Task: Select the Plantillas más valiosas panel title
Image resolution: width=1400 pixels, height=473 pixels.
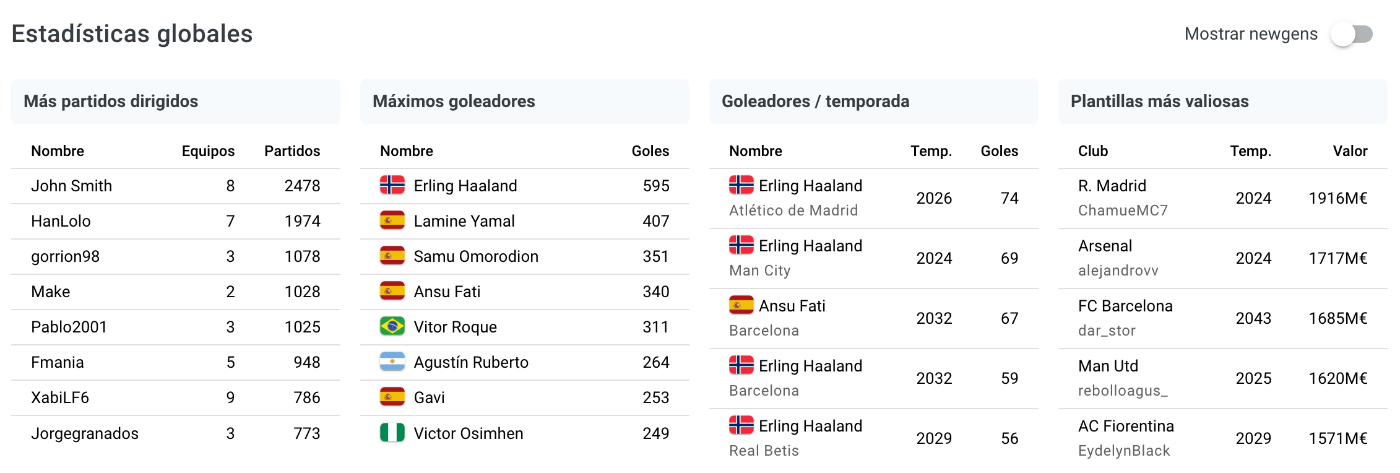Action: click(1160, 101)
